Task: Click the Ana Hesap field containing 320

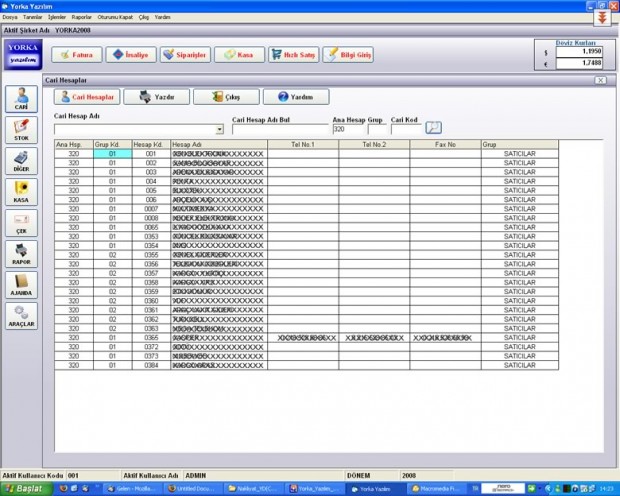Action: tap(348, 129)
